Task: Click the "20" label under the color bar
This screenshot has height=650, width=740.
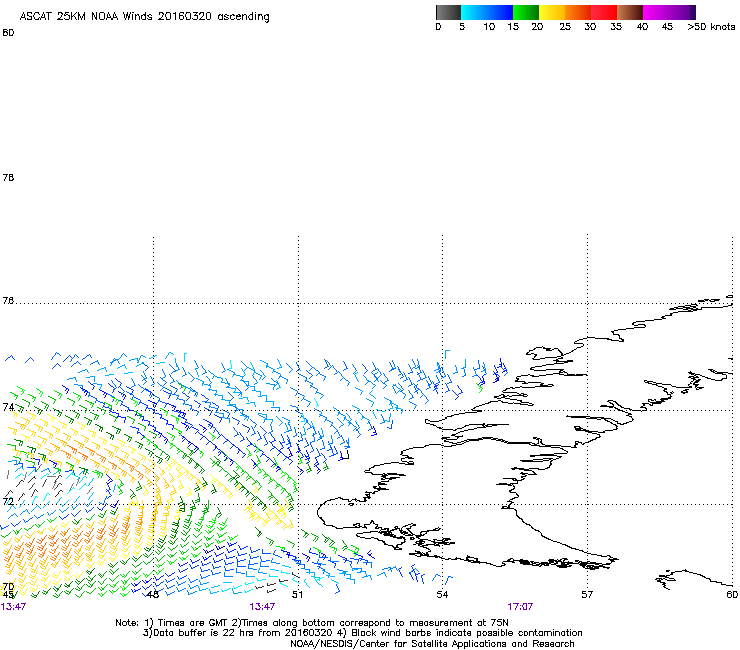Action: point(537,27)
